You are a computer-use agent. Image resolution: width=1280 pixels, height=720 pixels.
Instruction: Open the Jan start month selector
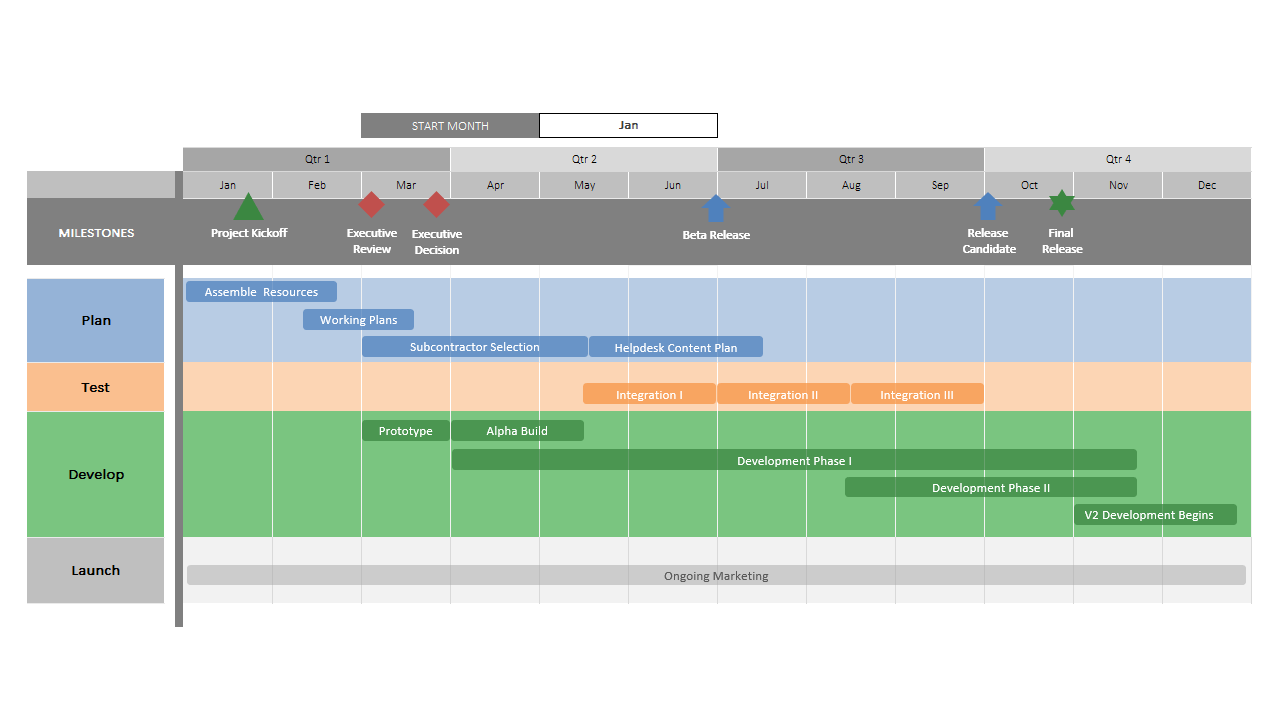[x=628, y=125]
